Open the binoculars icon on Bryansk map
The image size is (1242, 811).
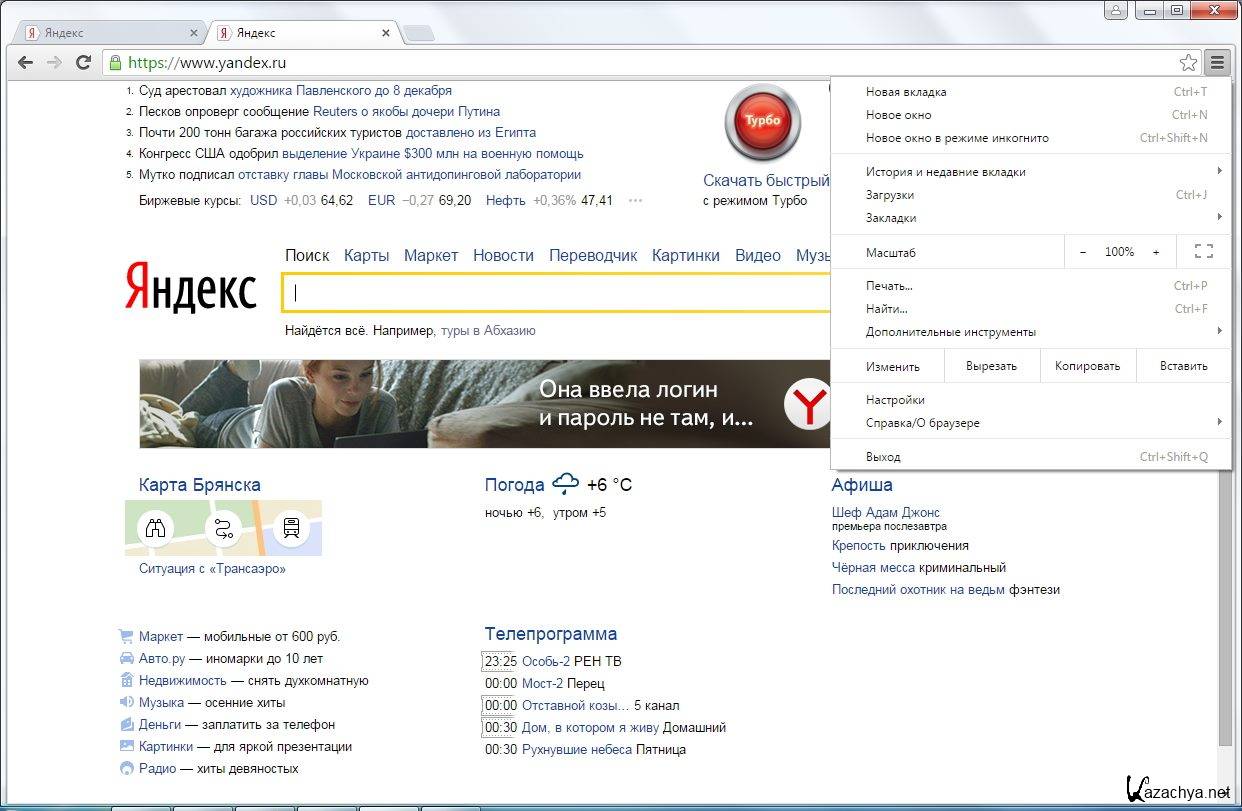(156, 528)
